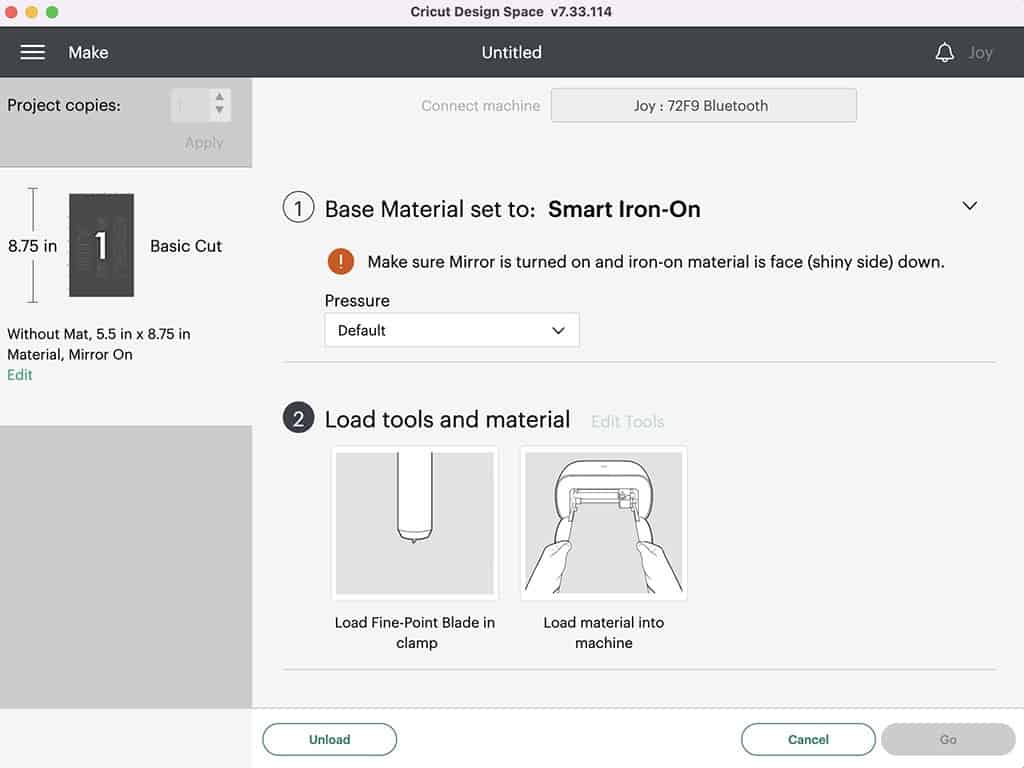Screen dimensions: 1024x768
Task: Click the 'Load Fine-Point Blade in clamp' caption
Action: [x=415, y=632]
